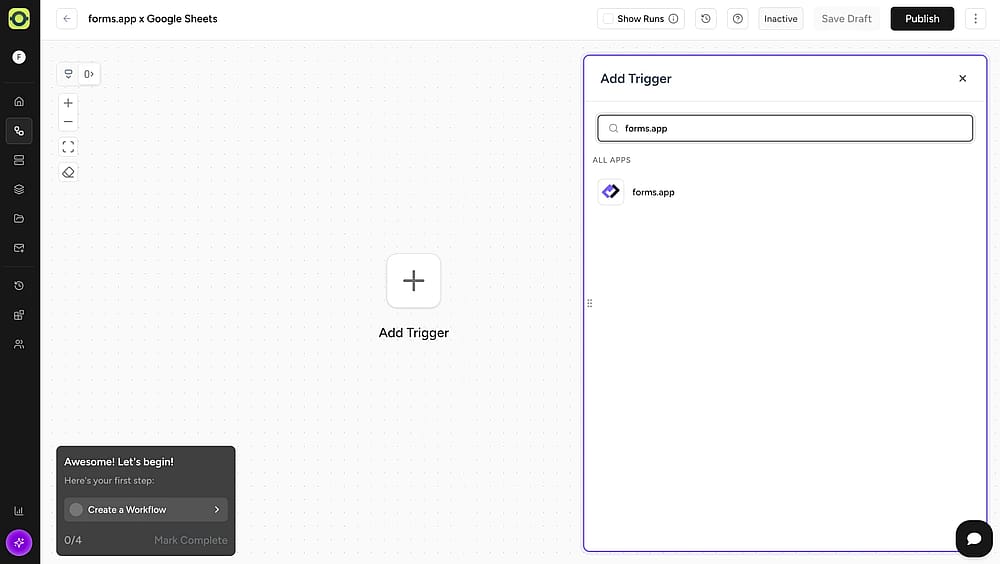Open the mail icon in the sidebar

[19, 248]
